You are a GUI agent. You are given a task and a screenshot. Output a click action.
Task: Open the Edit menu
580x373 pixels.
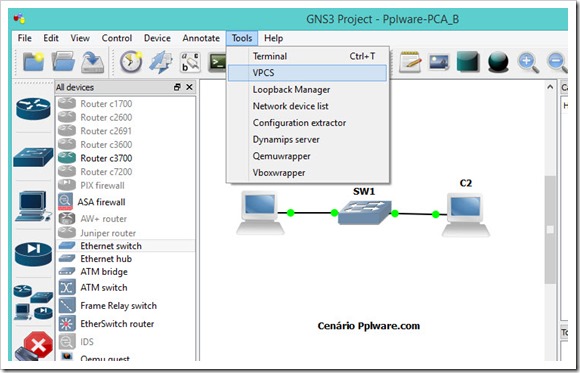pyautogui.click(x=51, y=38)
